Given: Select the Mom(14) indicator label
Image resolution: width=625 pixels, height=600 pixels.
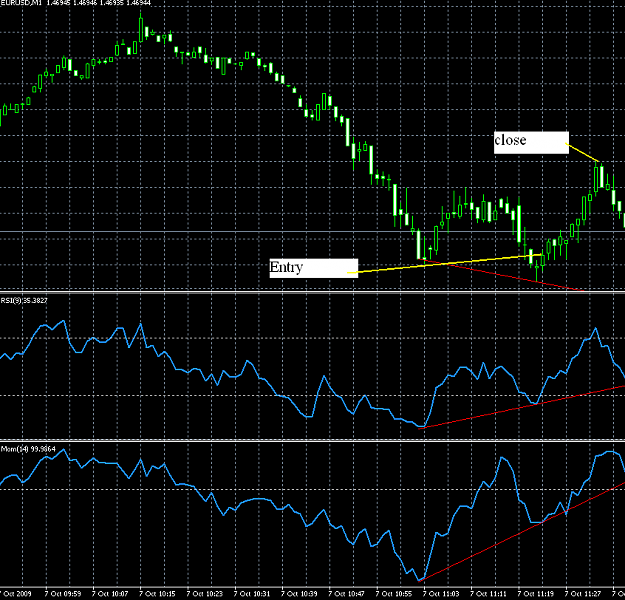Looking at the screenshot, I should [28, 449].
